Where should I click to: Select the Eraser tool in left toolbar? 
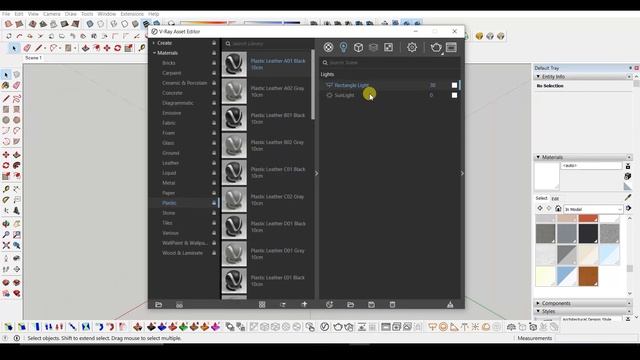click(x=16, y=85)
